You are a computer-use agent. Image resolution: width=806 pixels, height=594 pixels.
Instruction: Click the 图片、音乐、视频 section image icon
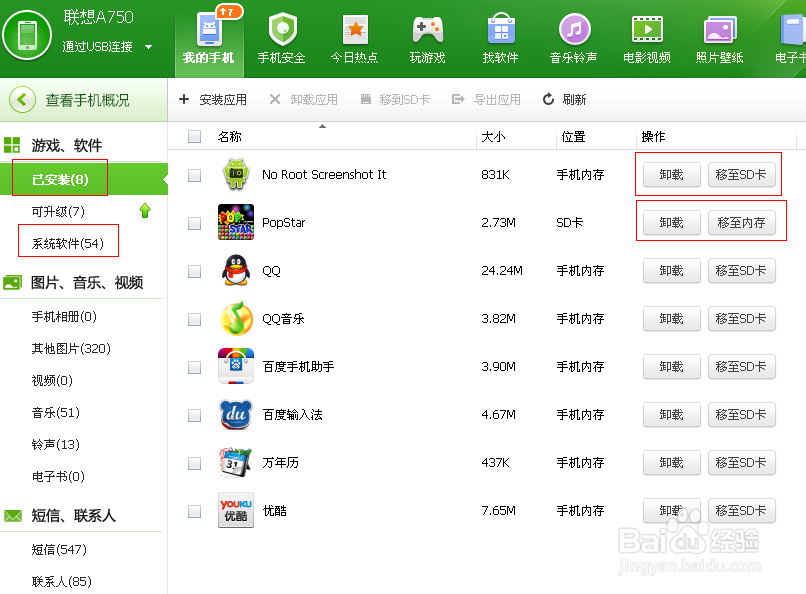click(x=12, y=282)
